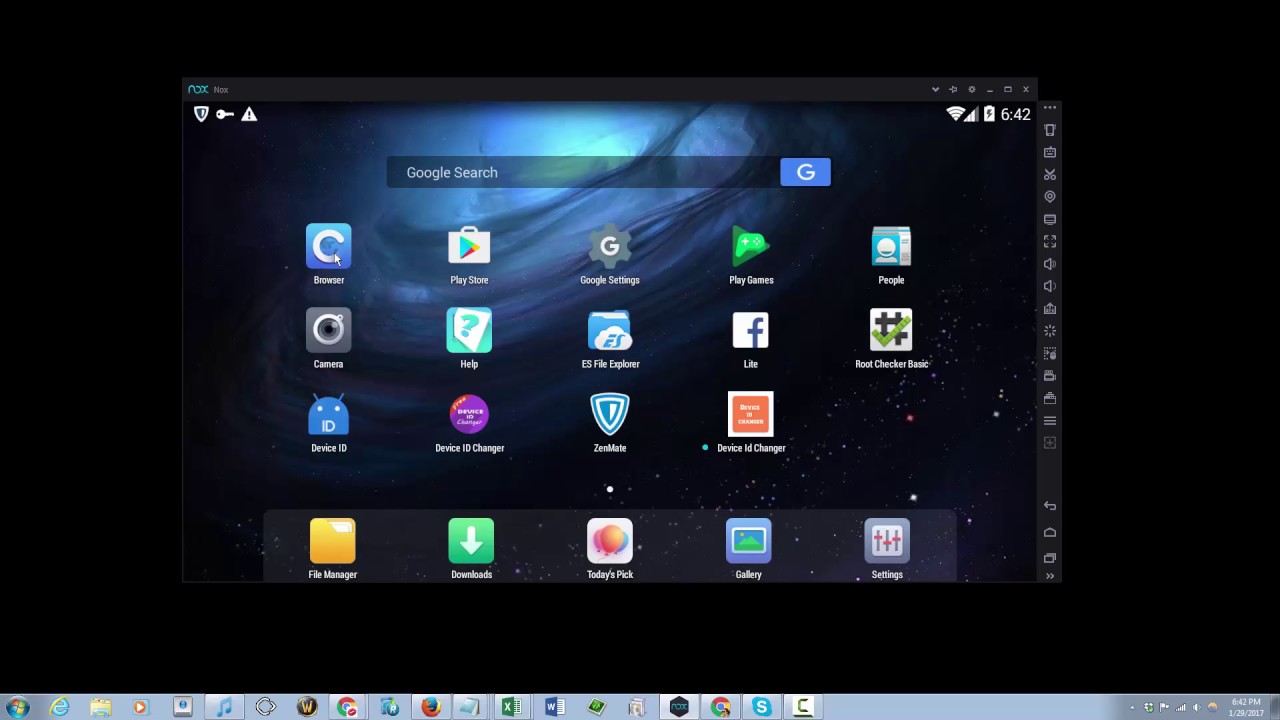Click Nox sidebar My Computer icon
1280x720 pixels.
click(x=1050, y=219)
